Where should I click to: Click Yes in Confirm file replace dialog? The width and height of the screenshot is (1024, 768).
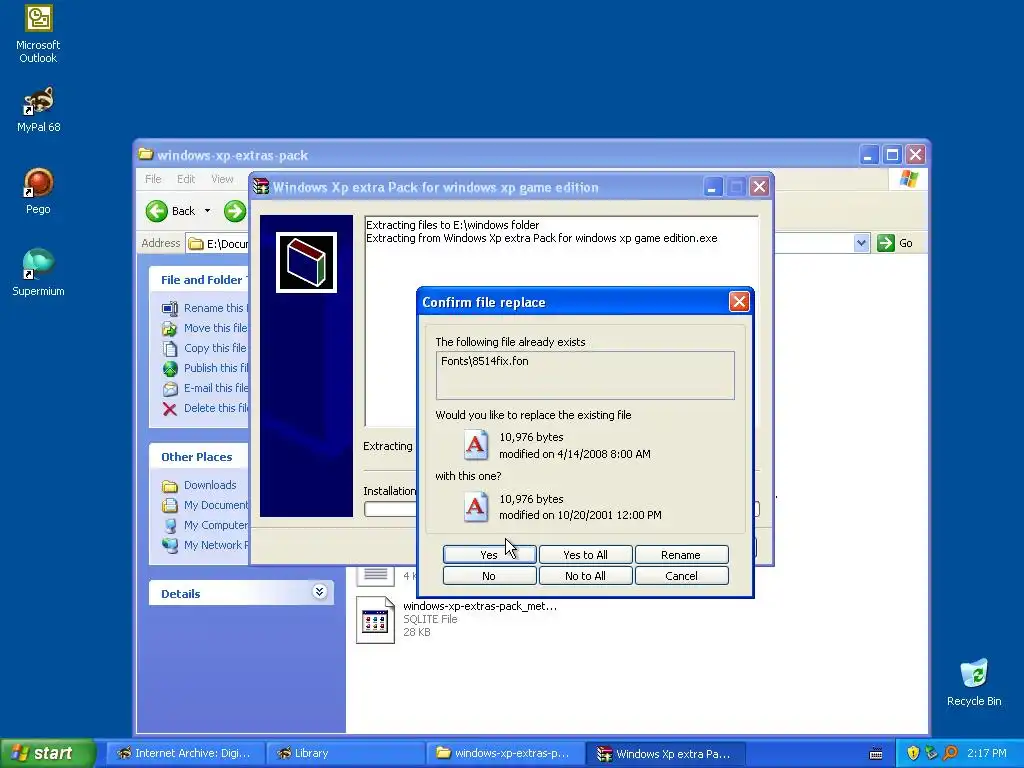click(489, 554)
